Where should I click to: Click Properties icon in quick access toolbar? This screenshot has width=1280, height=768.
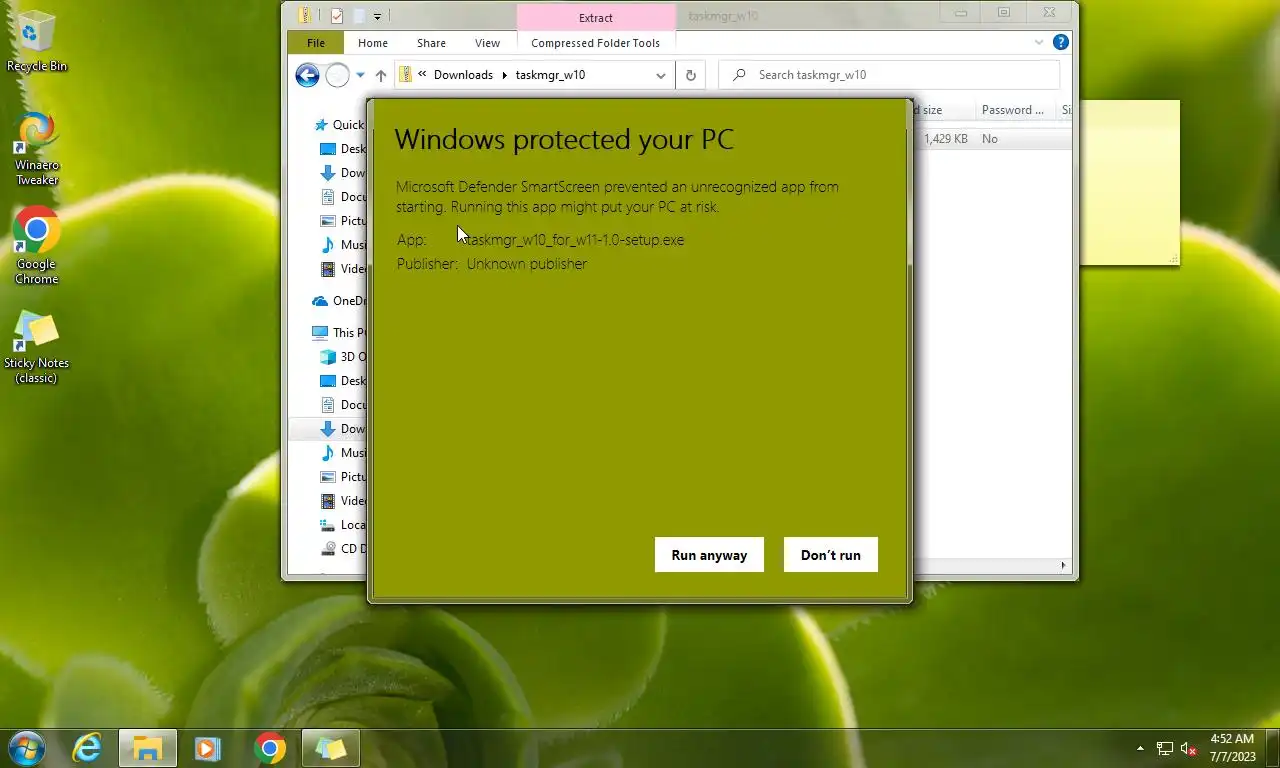point(337,15)
